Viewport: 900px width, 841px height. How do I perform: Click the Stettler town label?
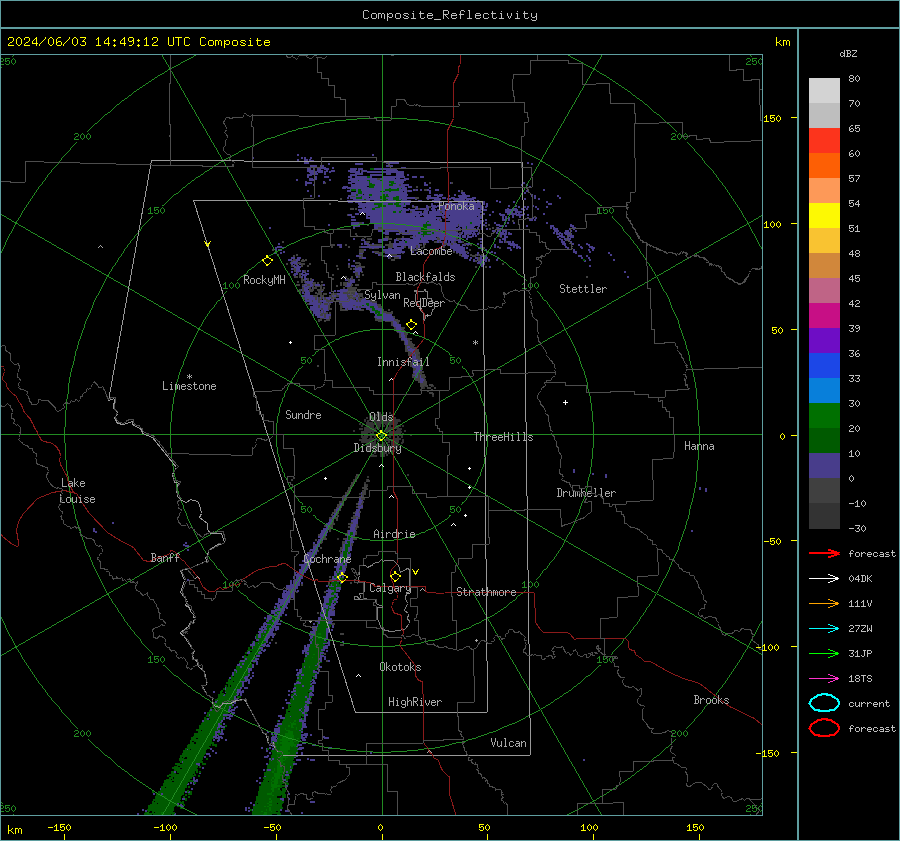(583, 289)
